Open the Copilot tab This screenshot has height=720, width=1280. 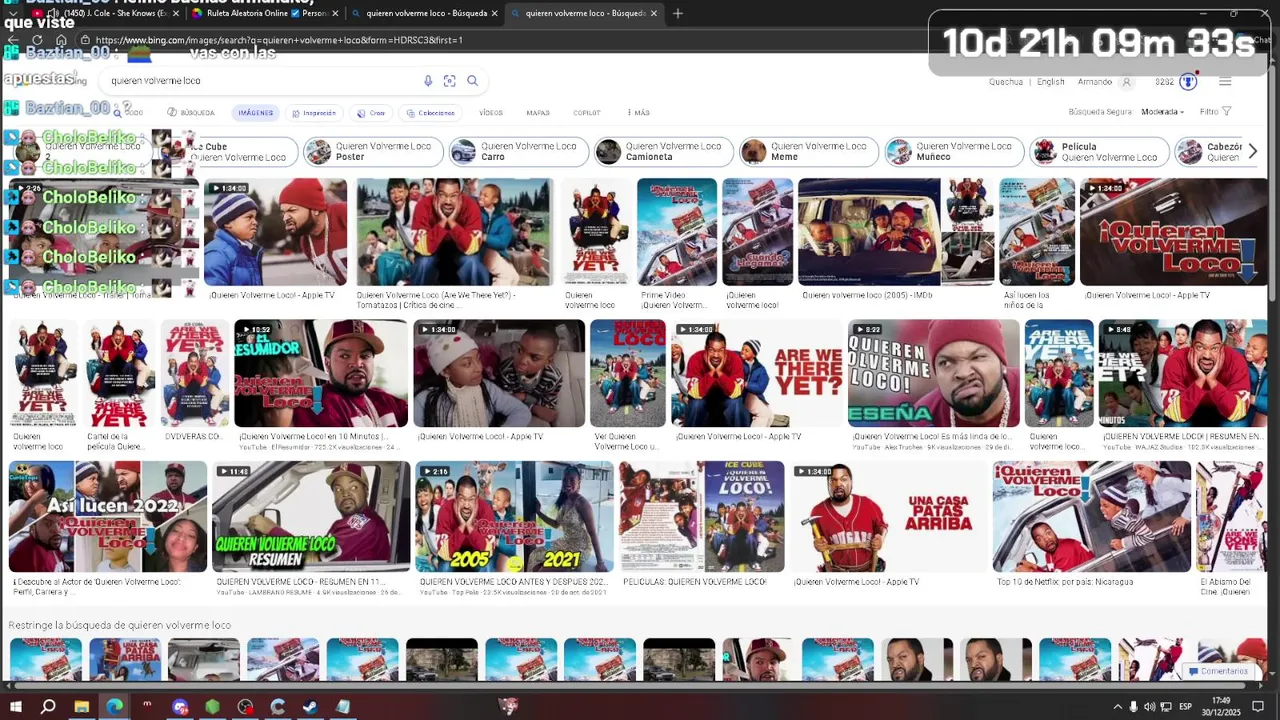click(587, 113)
